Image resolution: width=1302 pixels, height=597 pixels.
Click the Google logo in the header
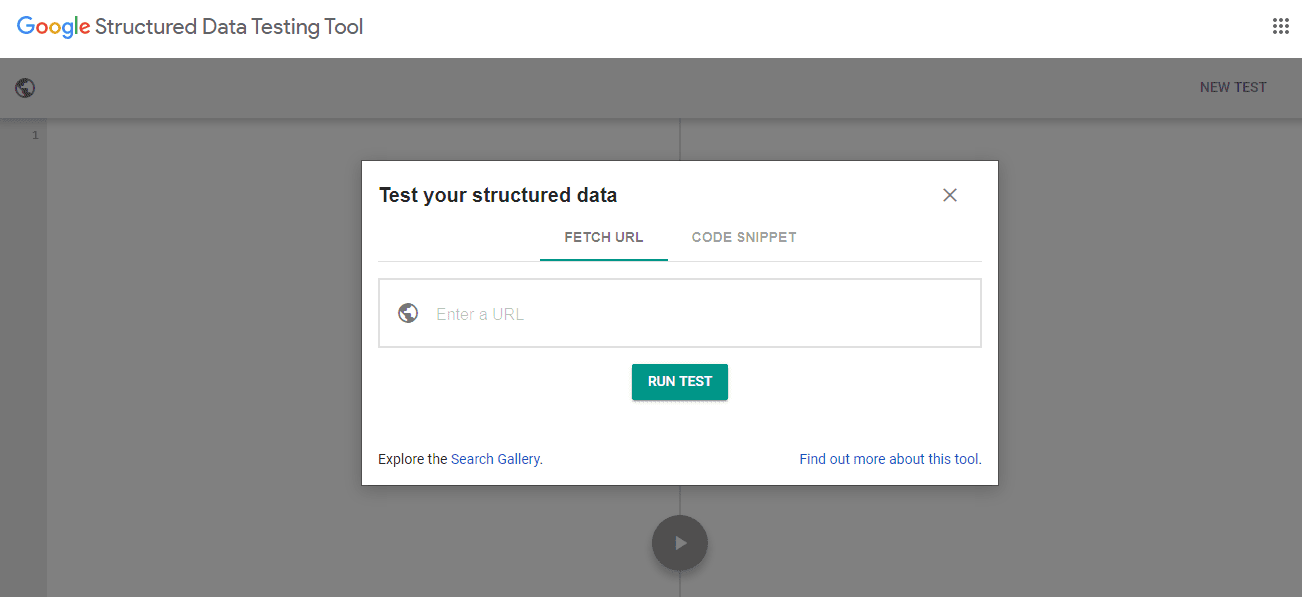coord(54,28)
